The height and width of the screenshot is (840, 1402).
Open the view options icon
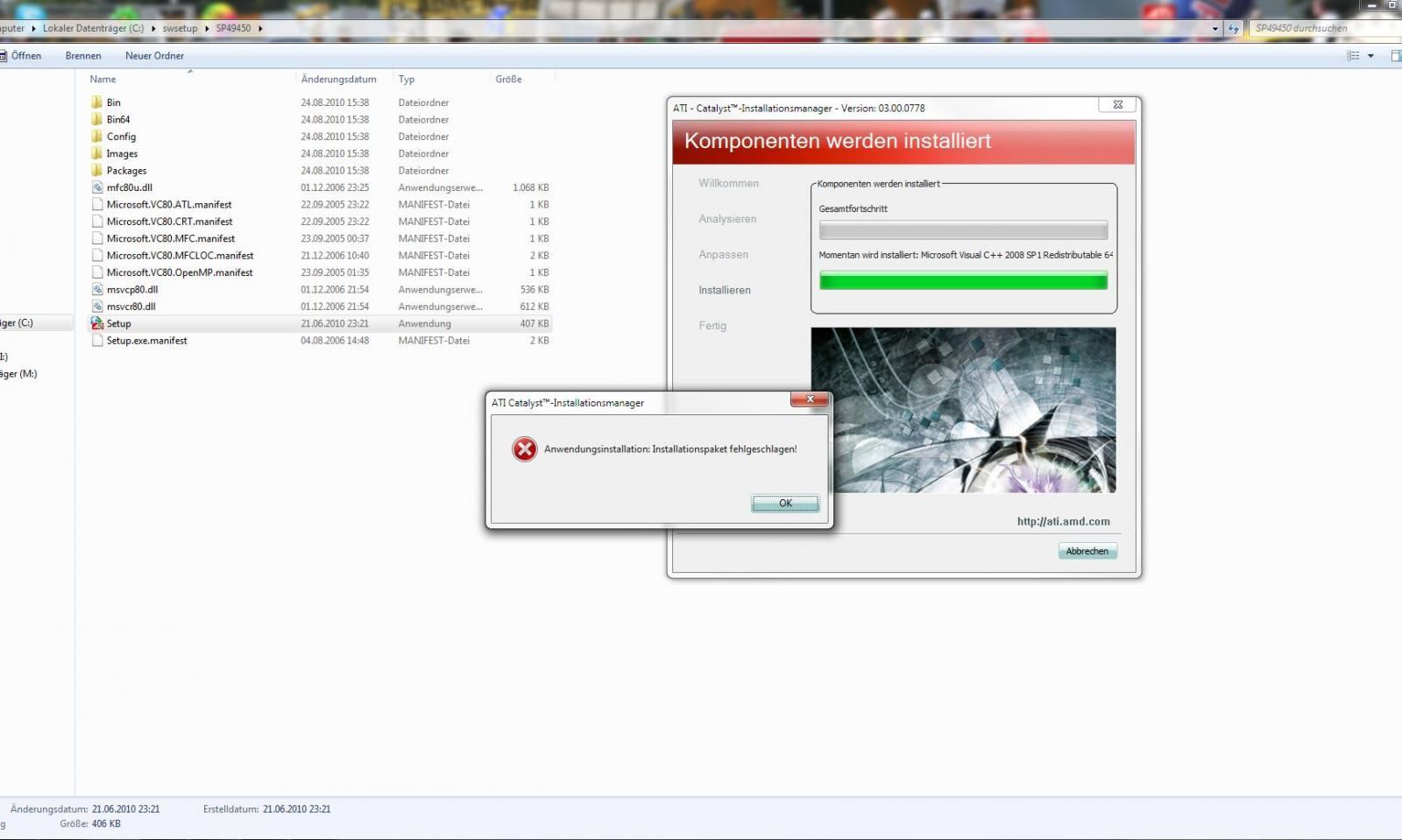[1353, 55]
